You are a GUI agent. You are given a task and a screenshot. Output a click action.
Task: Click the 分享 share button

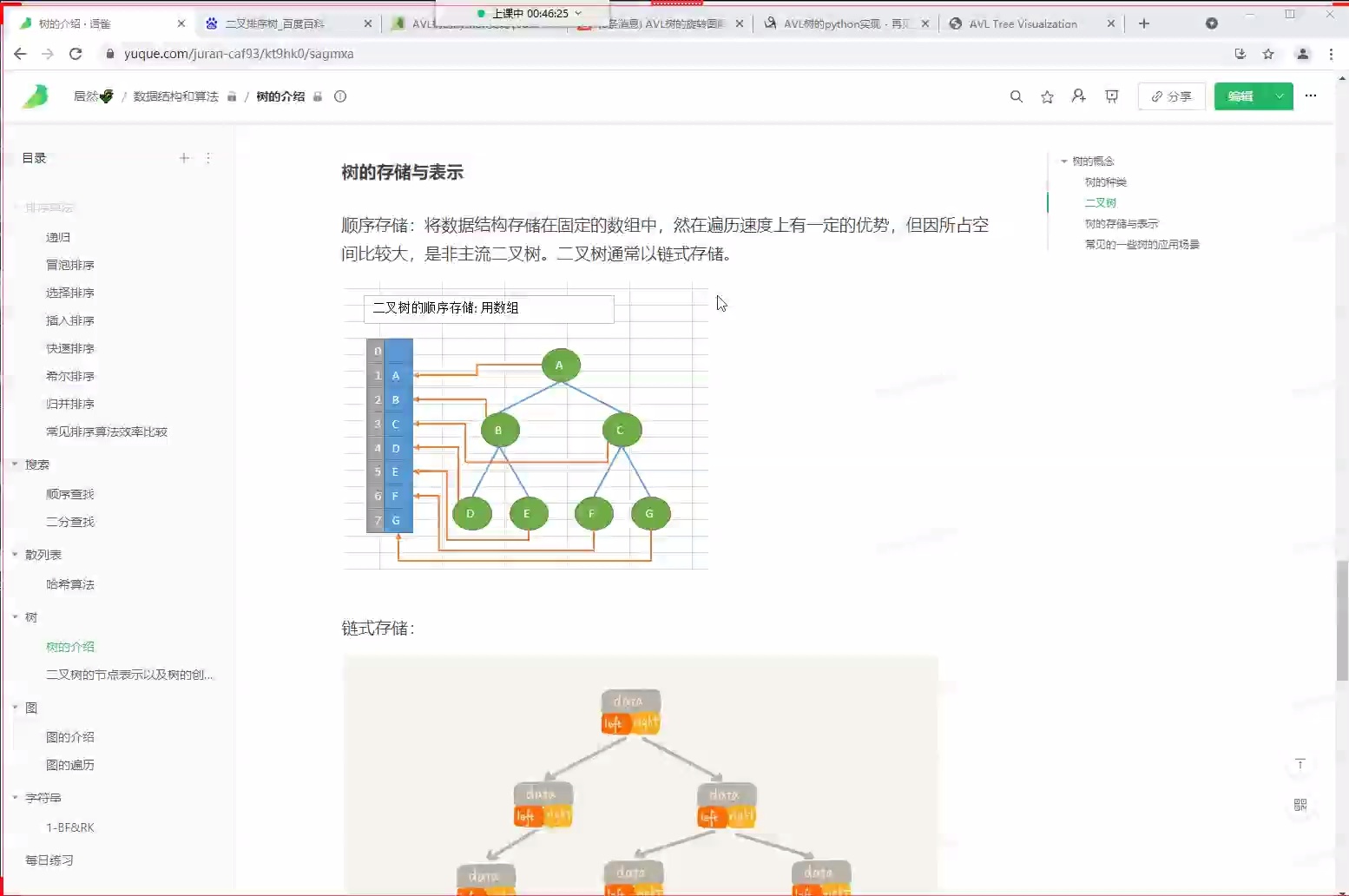point(1171,96)
